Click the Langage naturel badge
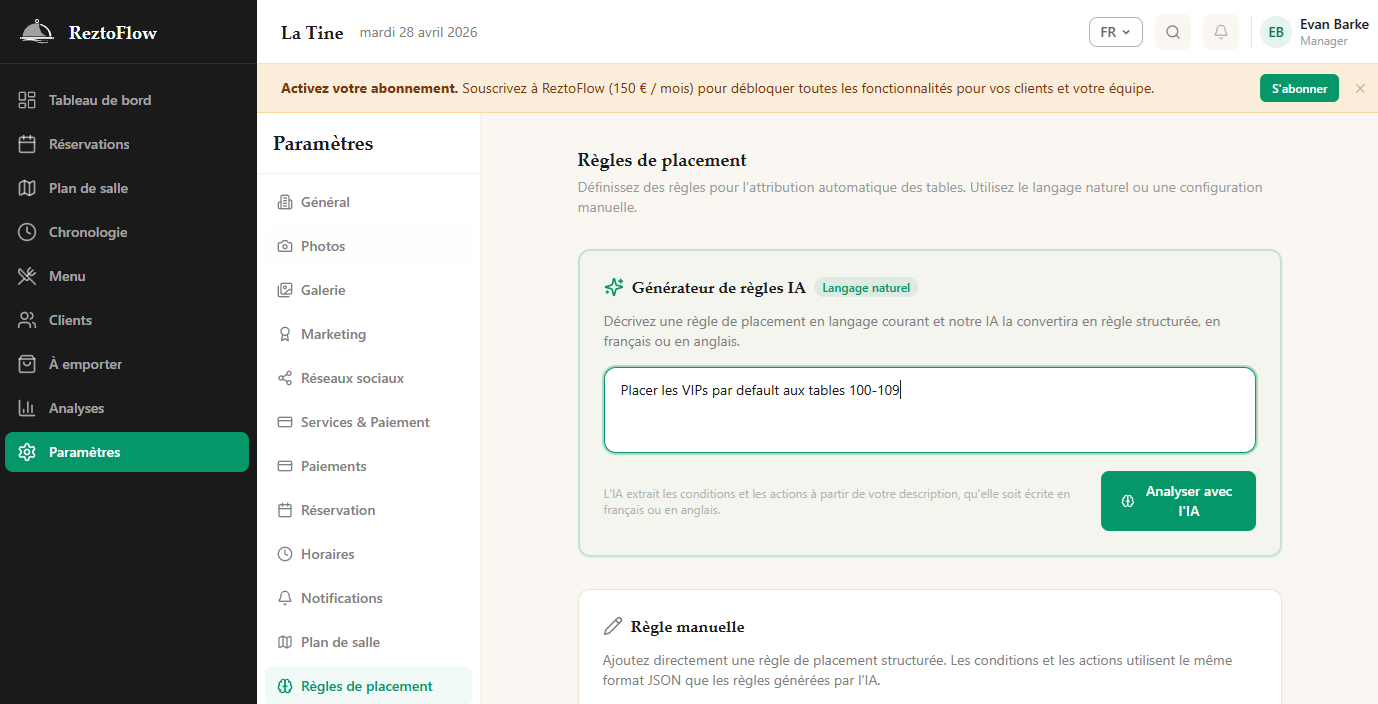The width and height of the screenshot is (1378, 704). pyautogui.click(x=866, y=288)
